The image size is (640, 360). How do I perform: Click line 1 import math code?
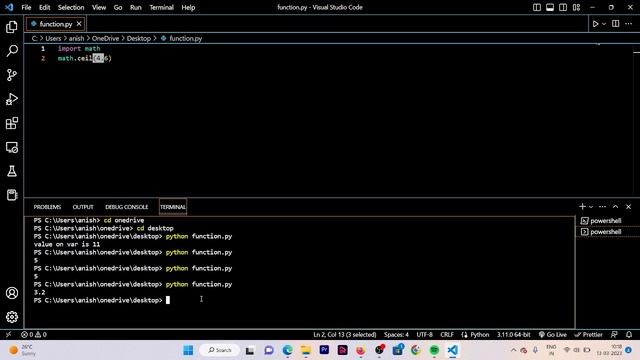(x=79, y=49)
